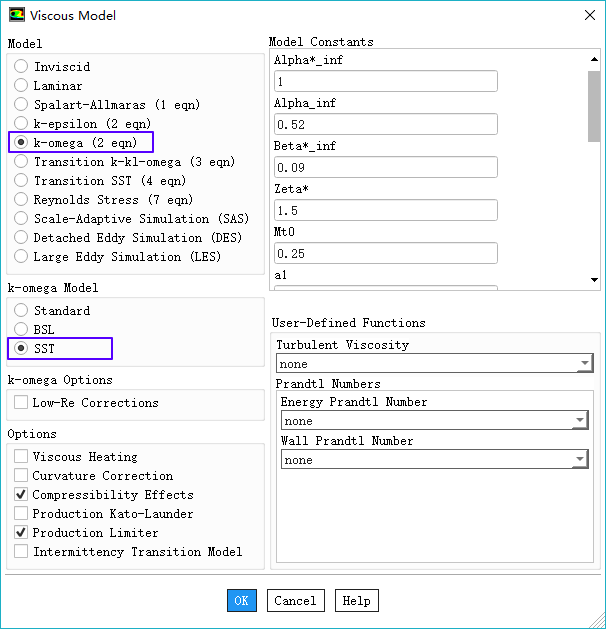Click the Alpha*_inf value field
The height and width of the screenshot is (629, 606).
[385, 81]
